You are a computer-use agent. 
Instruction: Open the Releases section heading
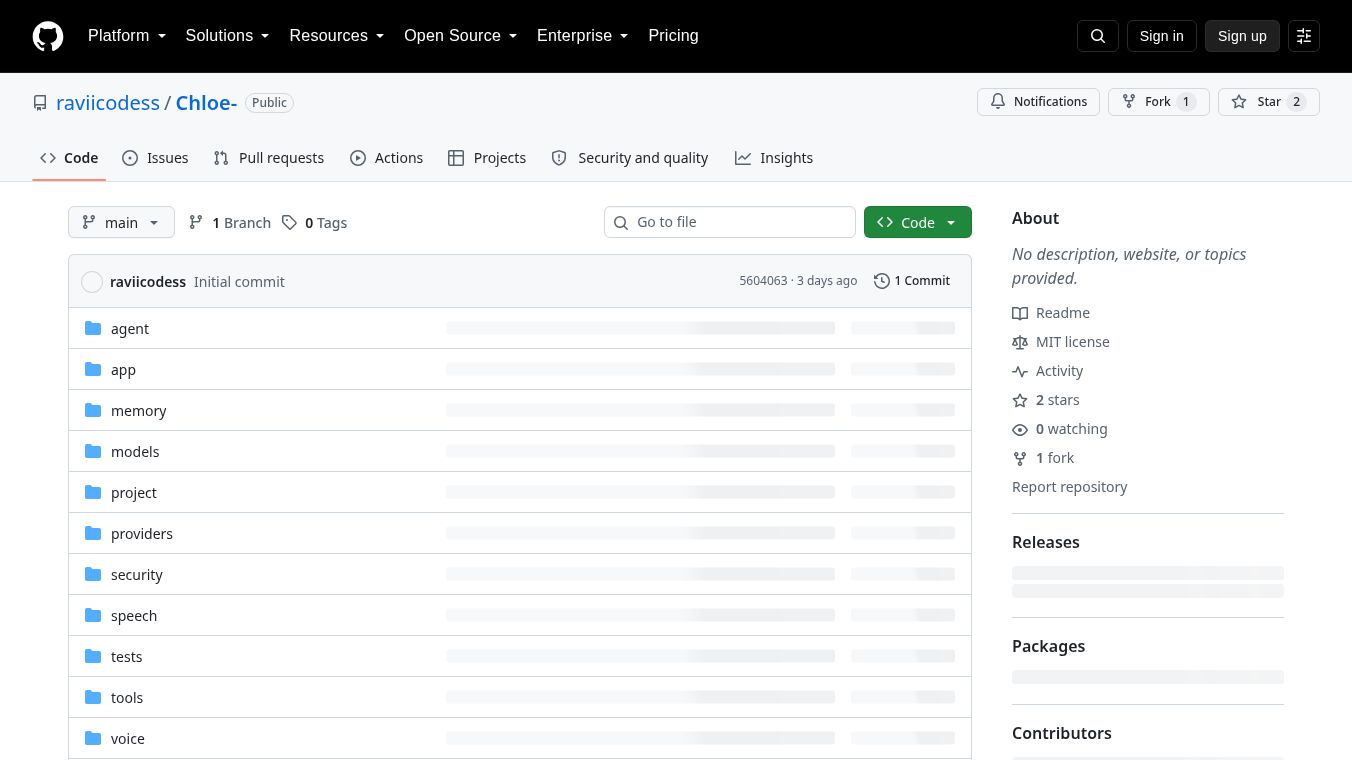[x=1045, y=542]
